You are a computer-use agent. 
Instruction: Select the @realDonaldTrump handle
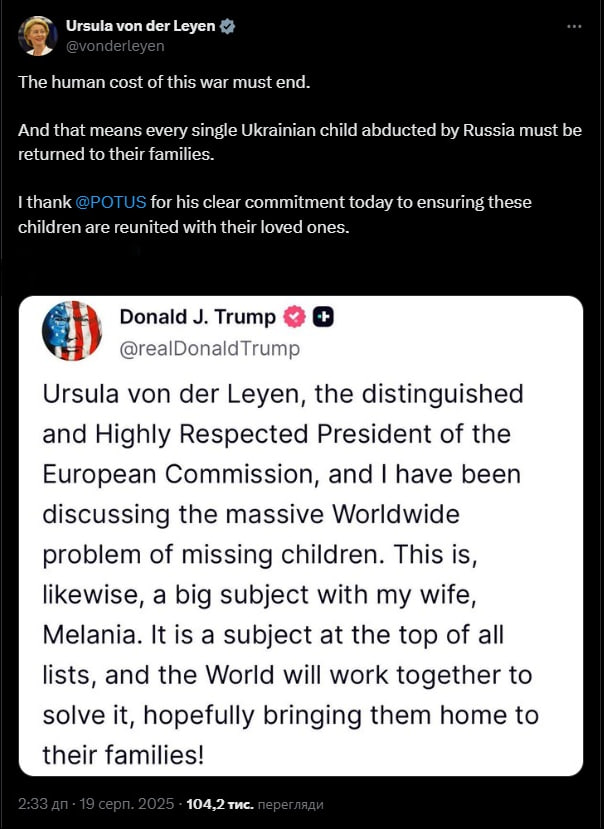[x=209, y=348]
